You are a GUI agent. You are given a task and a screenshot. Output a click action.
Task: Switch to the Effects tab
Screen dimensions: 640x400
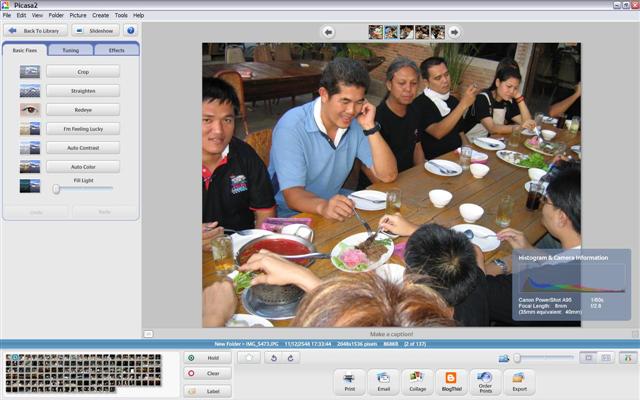116,50
